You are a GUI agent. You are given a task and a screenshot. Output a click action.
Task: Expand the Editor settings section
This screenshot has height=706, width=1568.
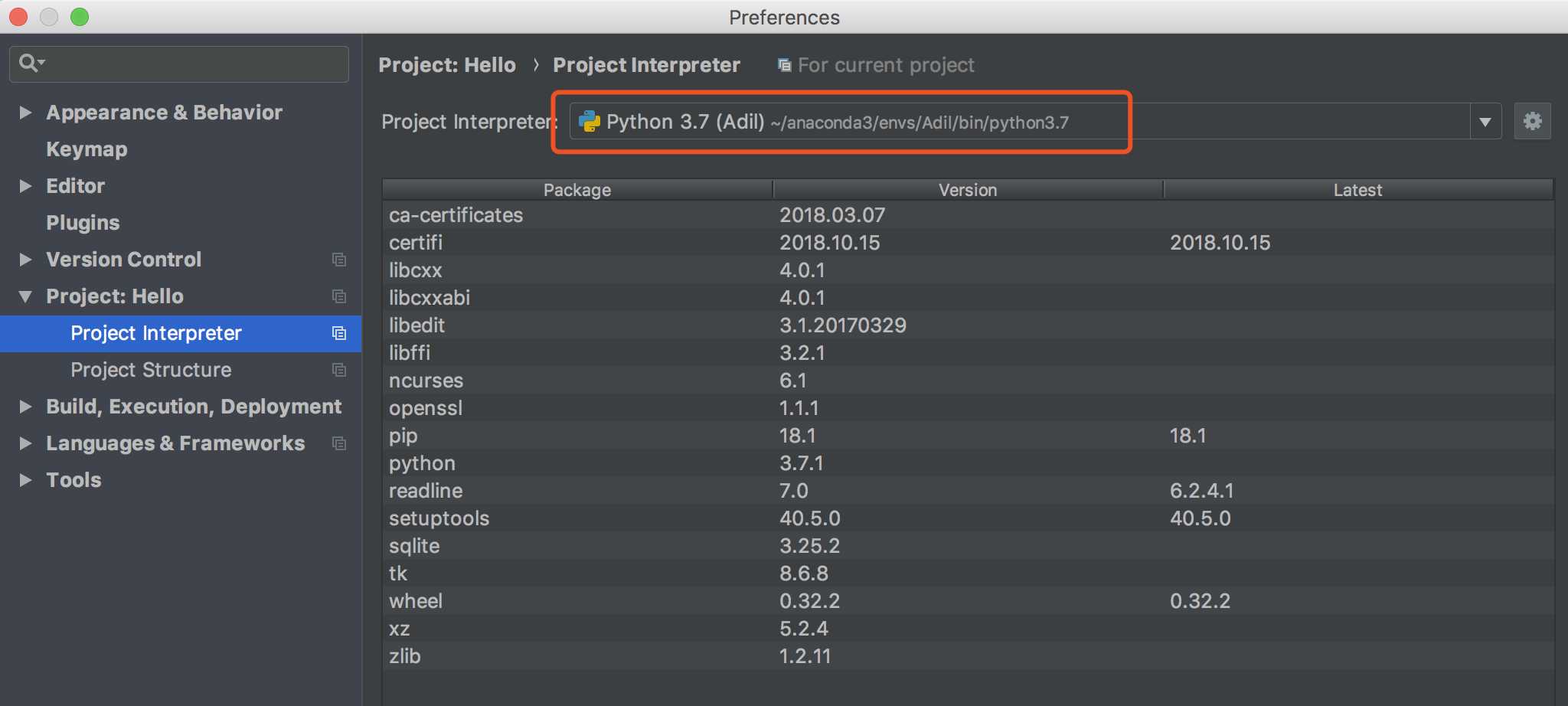[25, 186]
